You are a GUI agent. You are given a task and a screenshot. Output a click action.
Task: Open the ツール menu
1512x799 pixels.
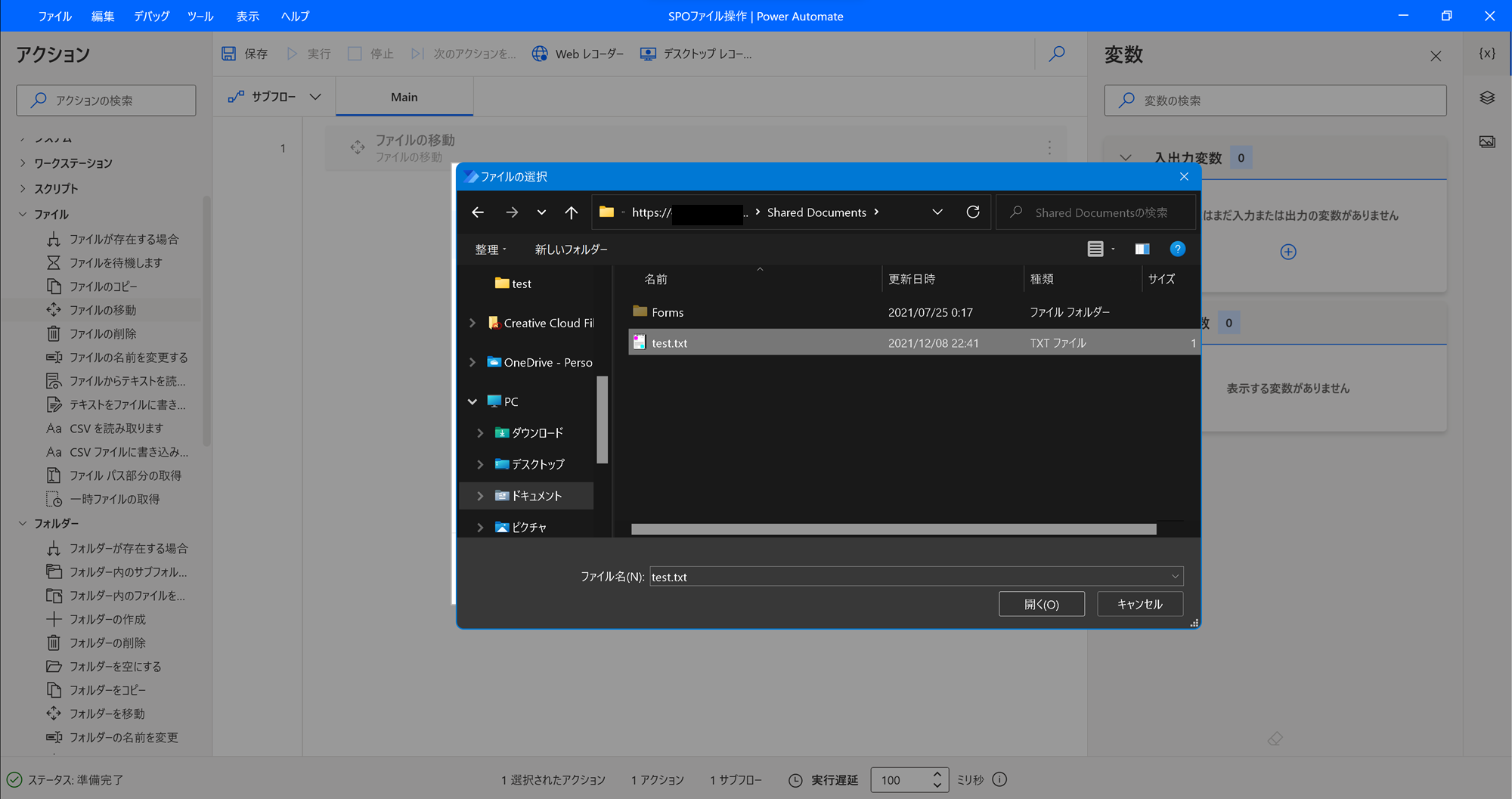click(200, 16)
